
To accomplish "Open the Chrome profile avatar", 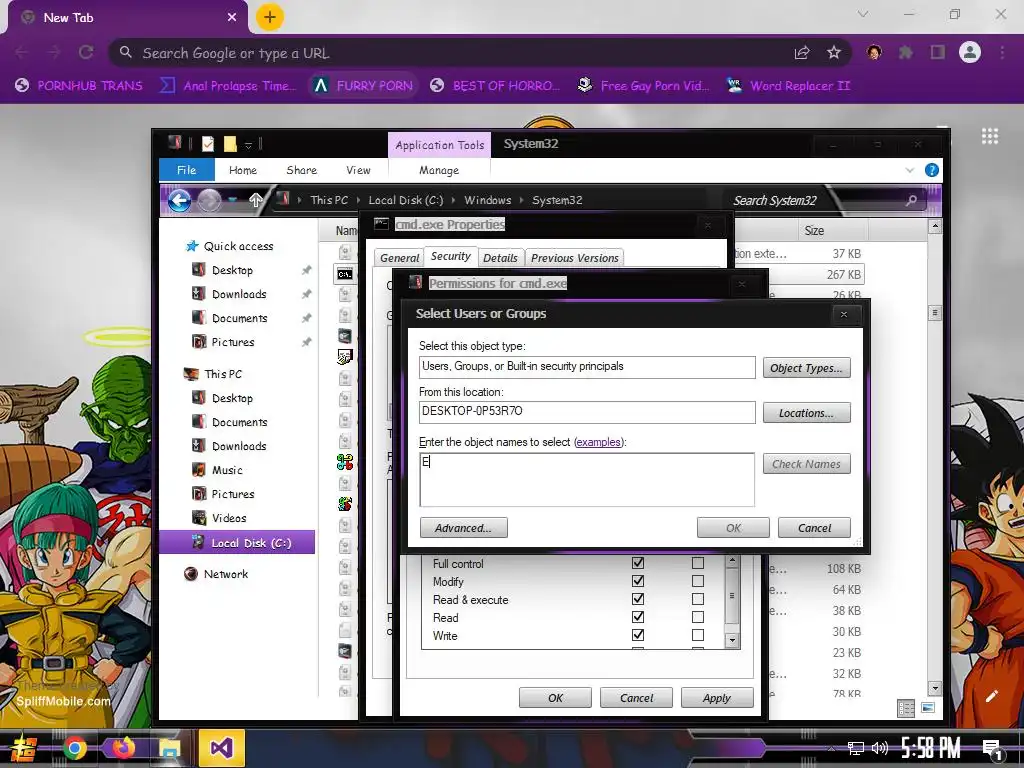I will point(970,52).
